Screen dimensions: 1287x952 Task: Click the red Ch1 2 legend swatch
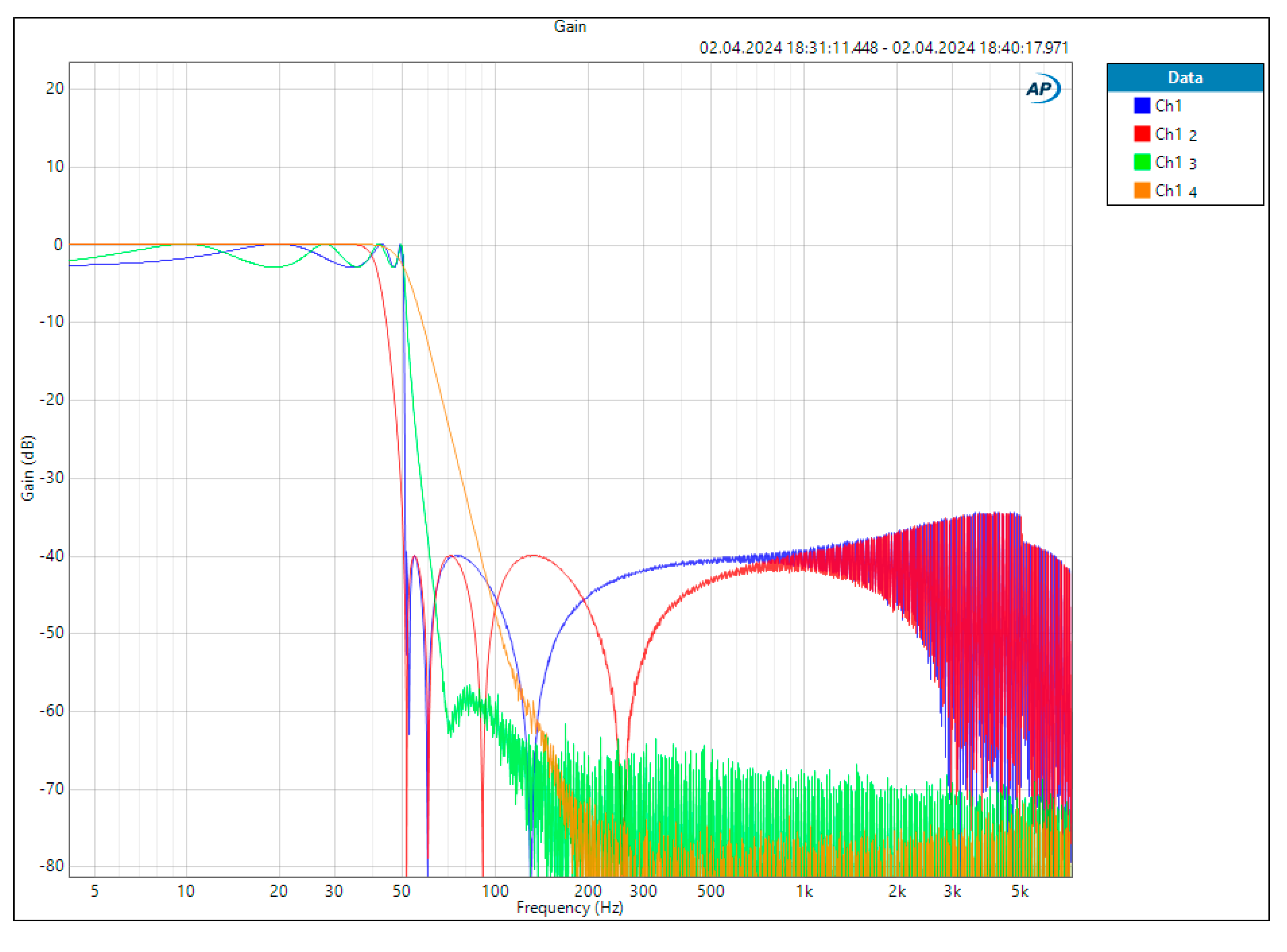[x=1142, y=134]
